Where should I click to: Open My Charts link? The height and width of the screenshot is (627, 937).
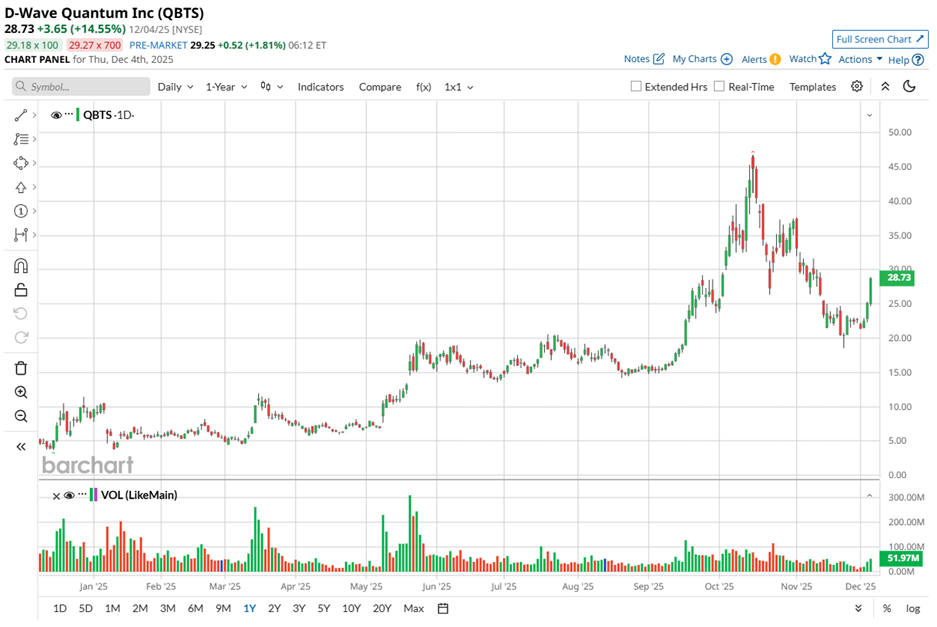point(702,59)
